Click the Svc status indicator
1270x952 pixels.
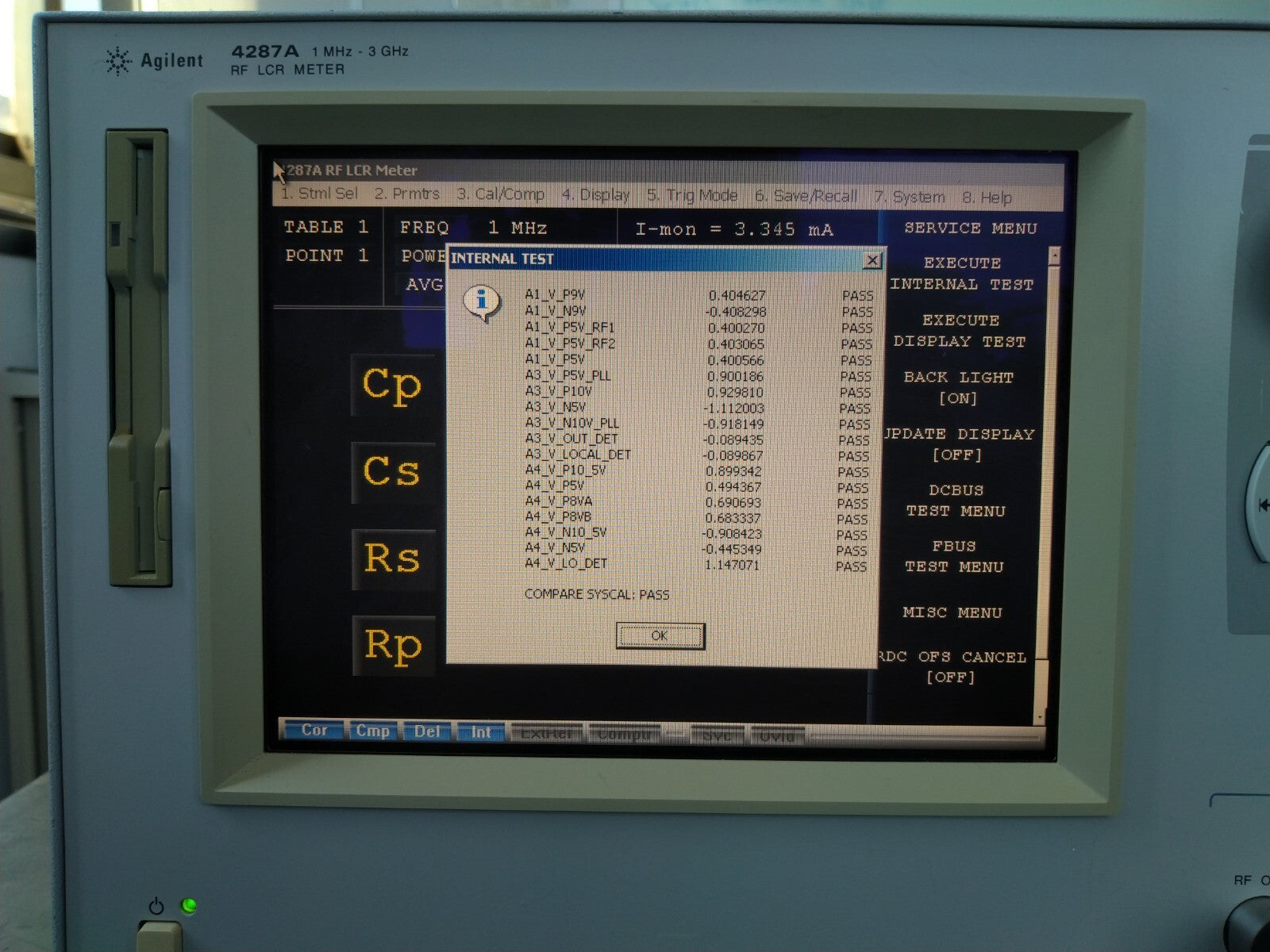[717, 736]
